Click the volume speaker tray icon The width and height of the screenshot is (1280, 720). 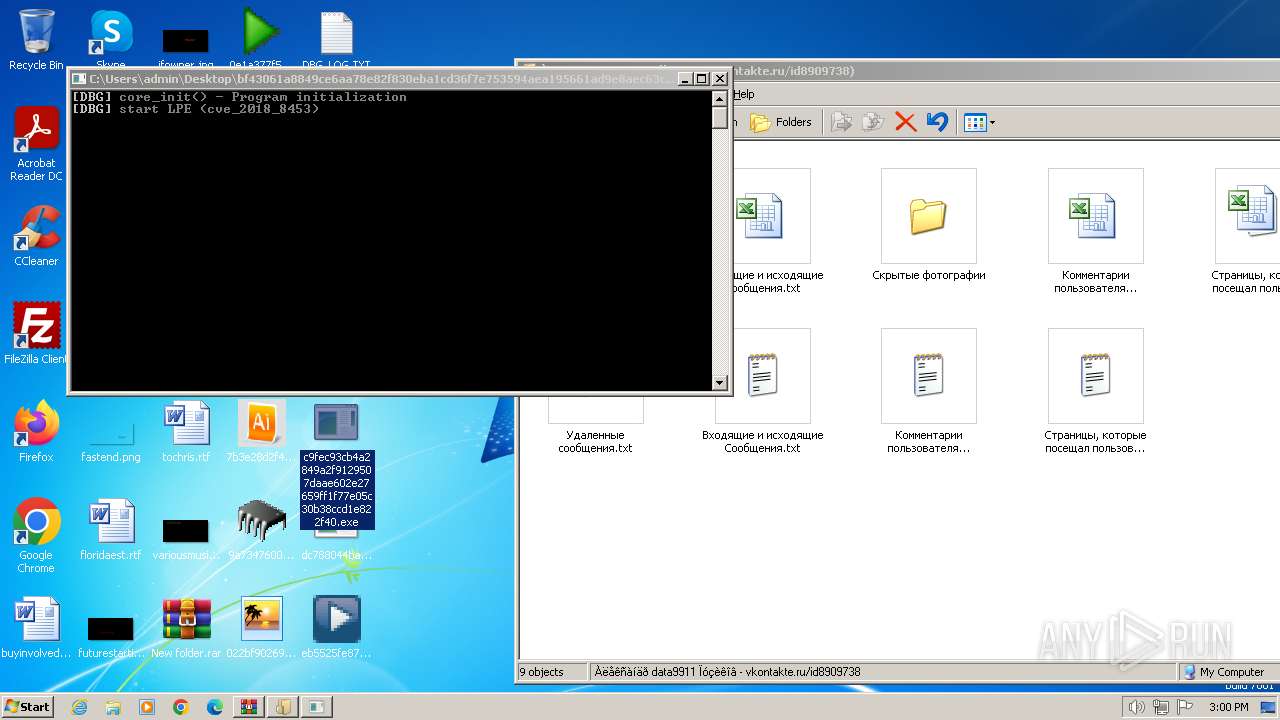point(1136,707)
